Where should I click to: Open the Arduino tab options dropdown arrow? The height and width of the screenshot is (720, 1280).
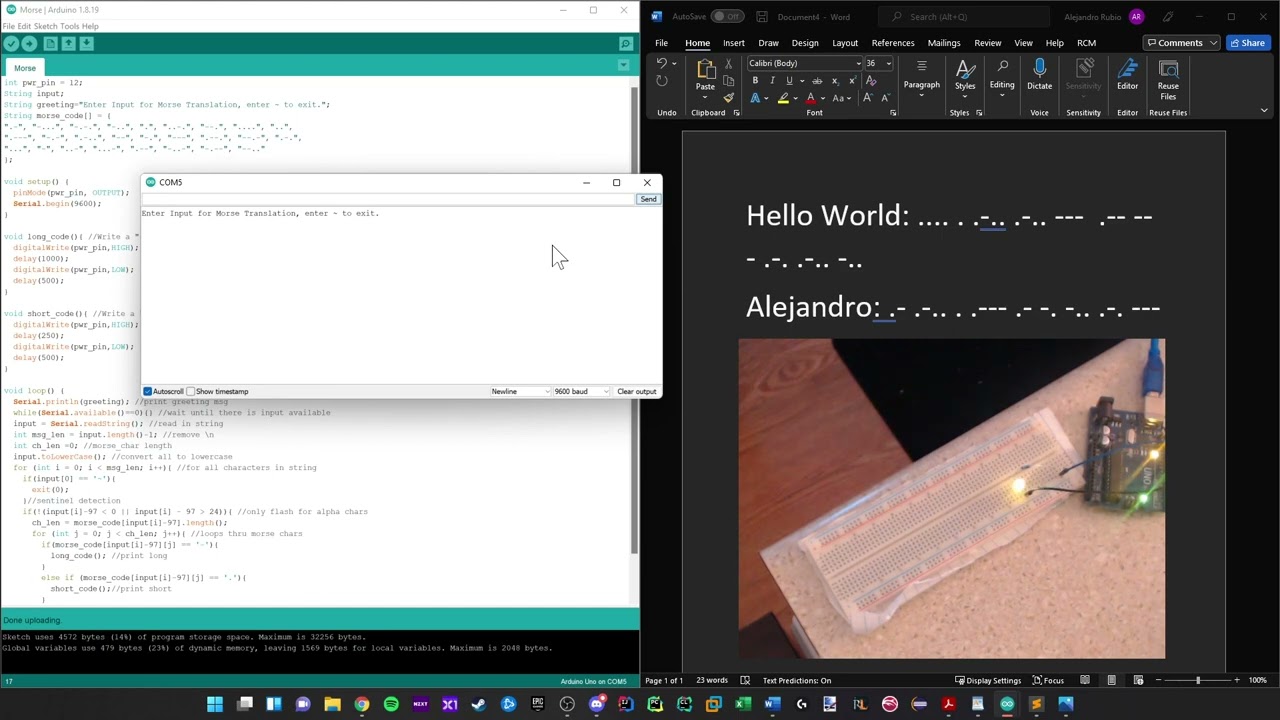624,66
